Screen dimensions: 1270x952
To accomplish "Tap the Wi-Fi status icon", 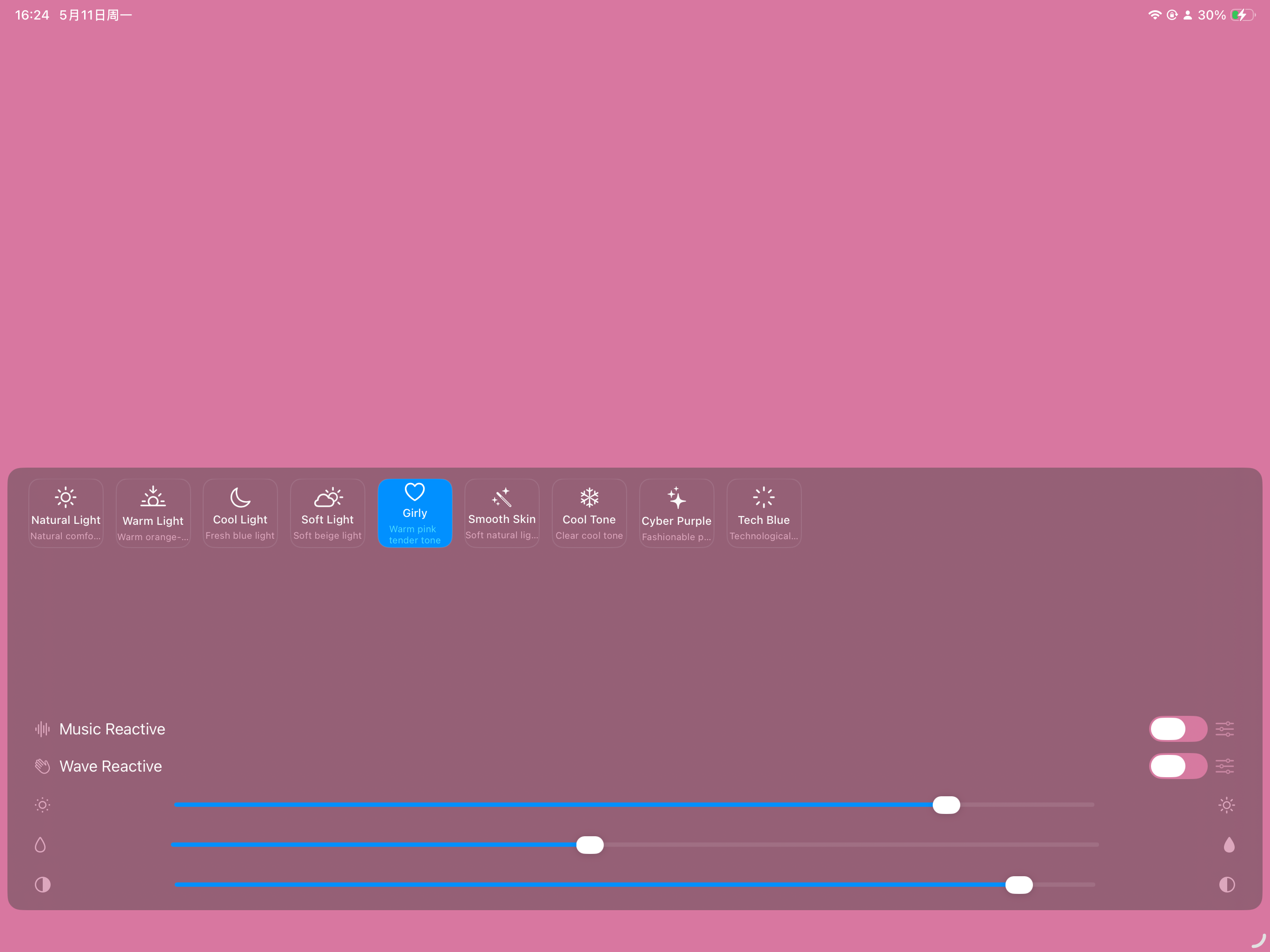I will pyautogui.click(x=1155, y=15).
